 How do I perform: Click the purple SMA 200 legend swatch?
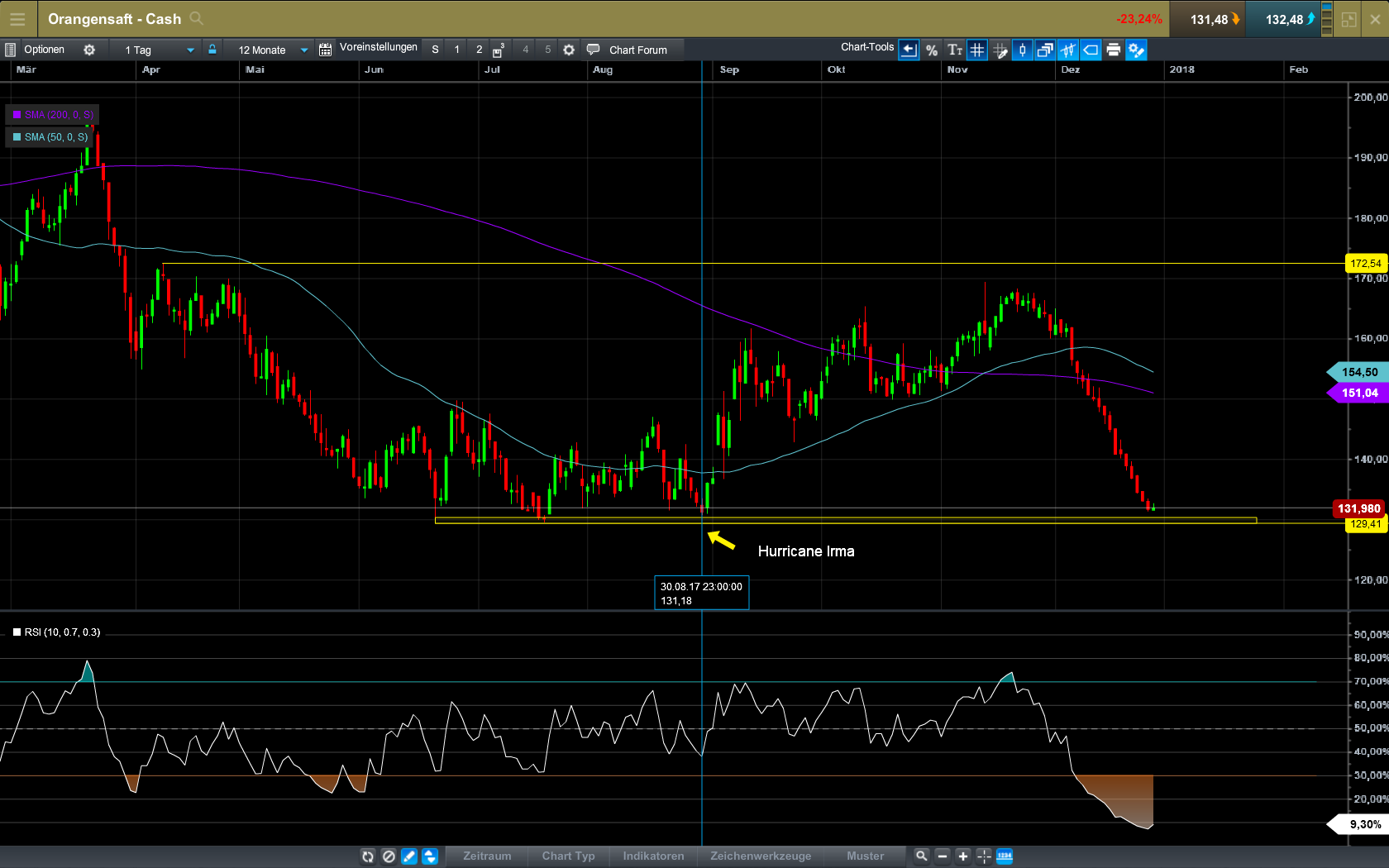[x=17, y=115]
